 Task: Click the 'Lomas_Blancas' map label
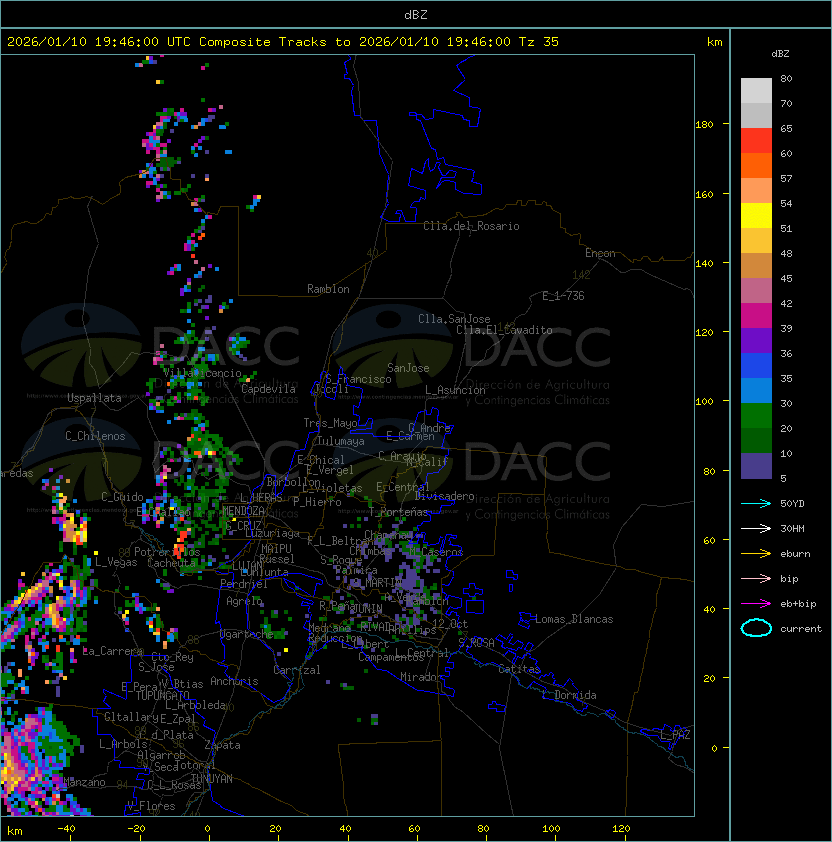pos(574,619)
